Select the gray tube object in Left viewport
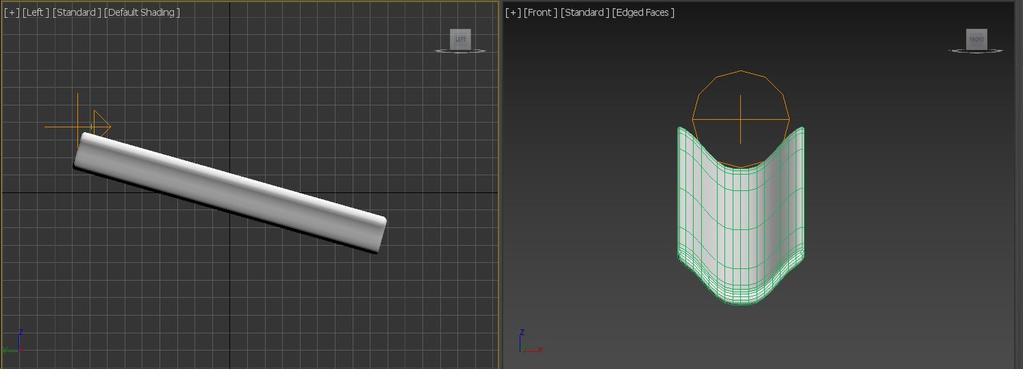The height and width of the screenshot is (369, 1023). (230, 192)
